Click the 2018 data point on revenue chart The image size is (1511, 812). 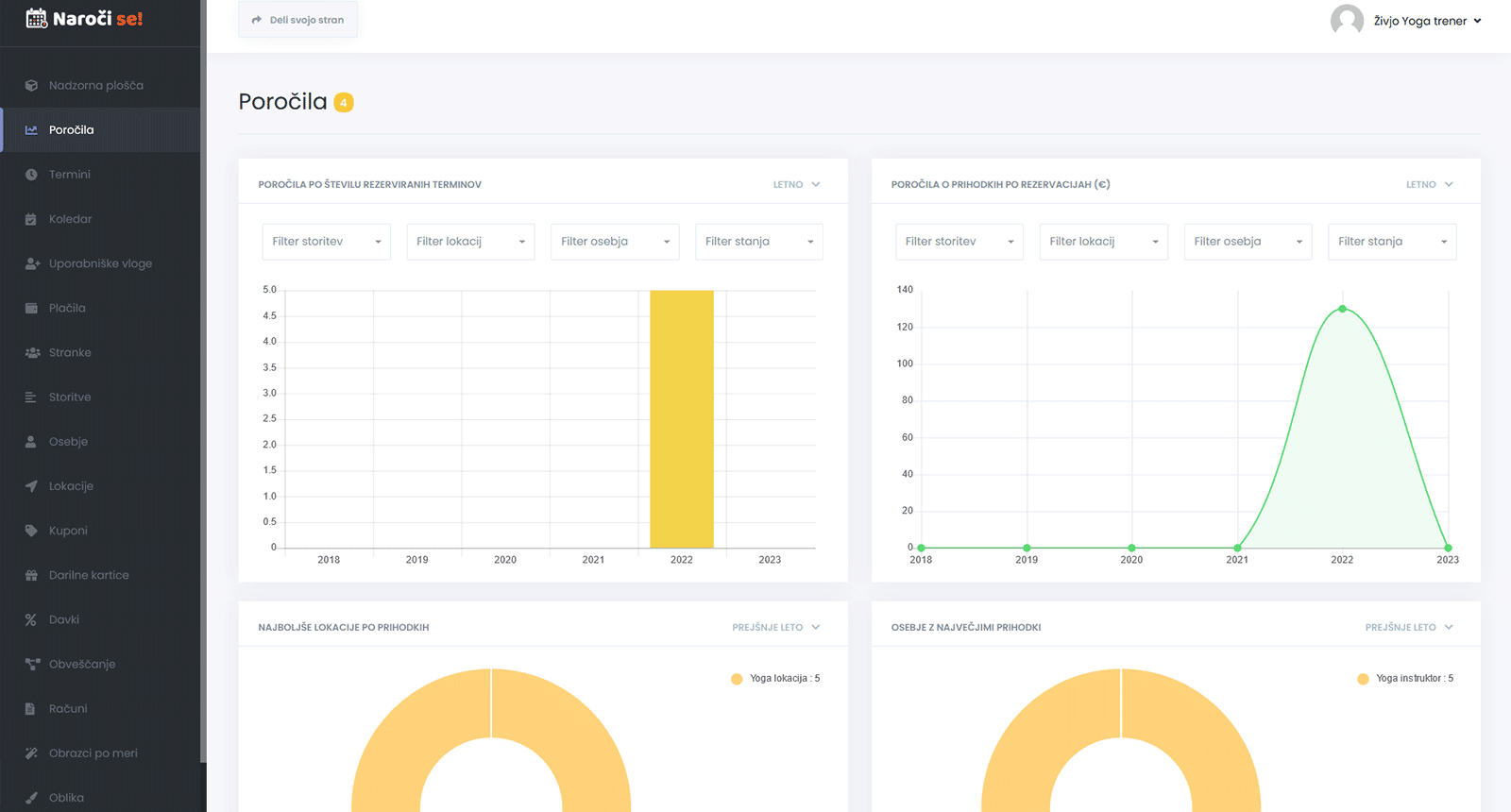921,548
